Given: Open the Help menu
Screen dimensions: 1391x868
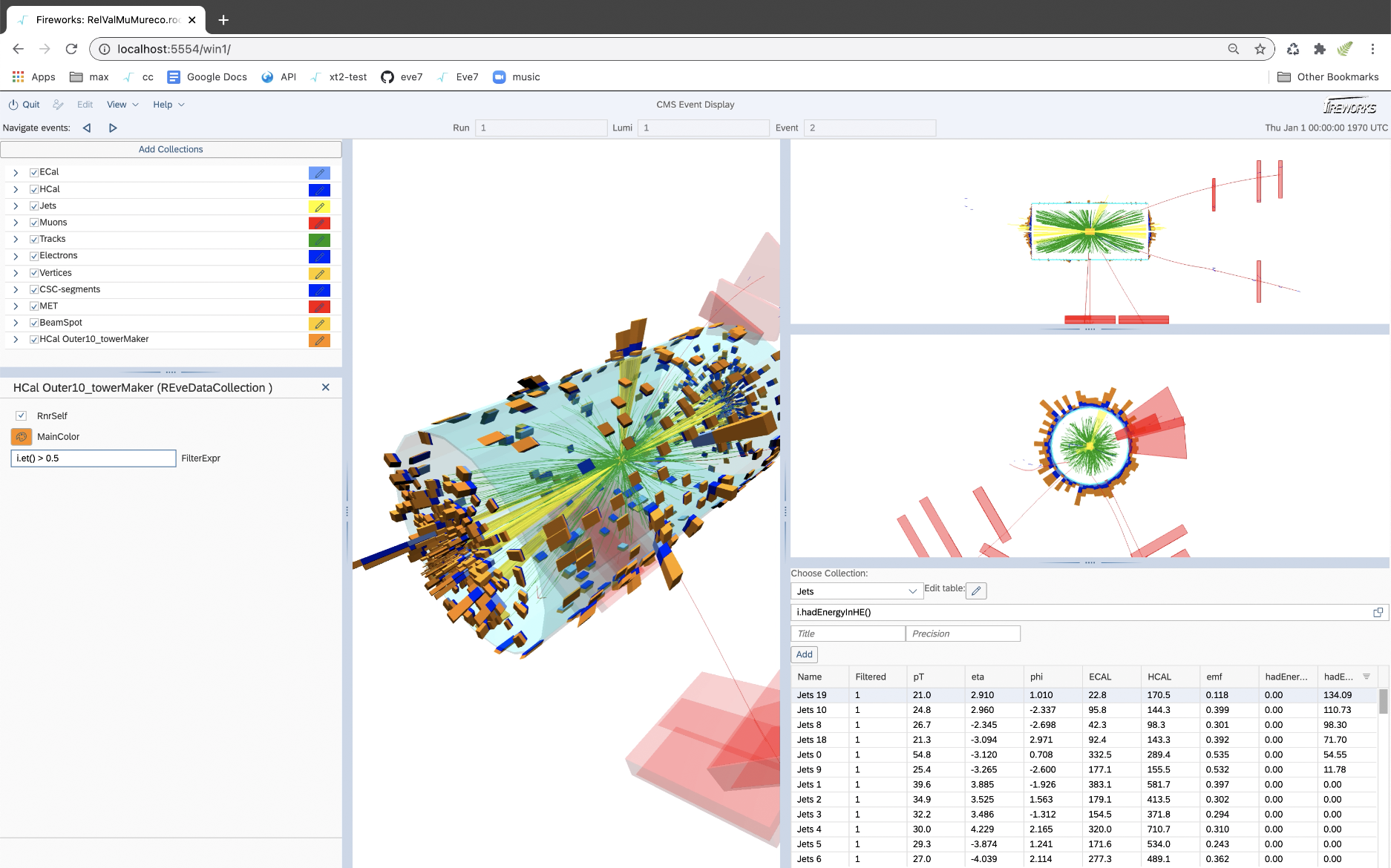Looking at the screenshot, I should point(168,105).
